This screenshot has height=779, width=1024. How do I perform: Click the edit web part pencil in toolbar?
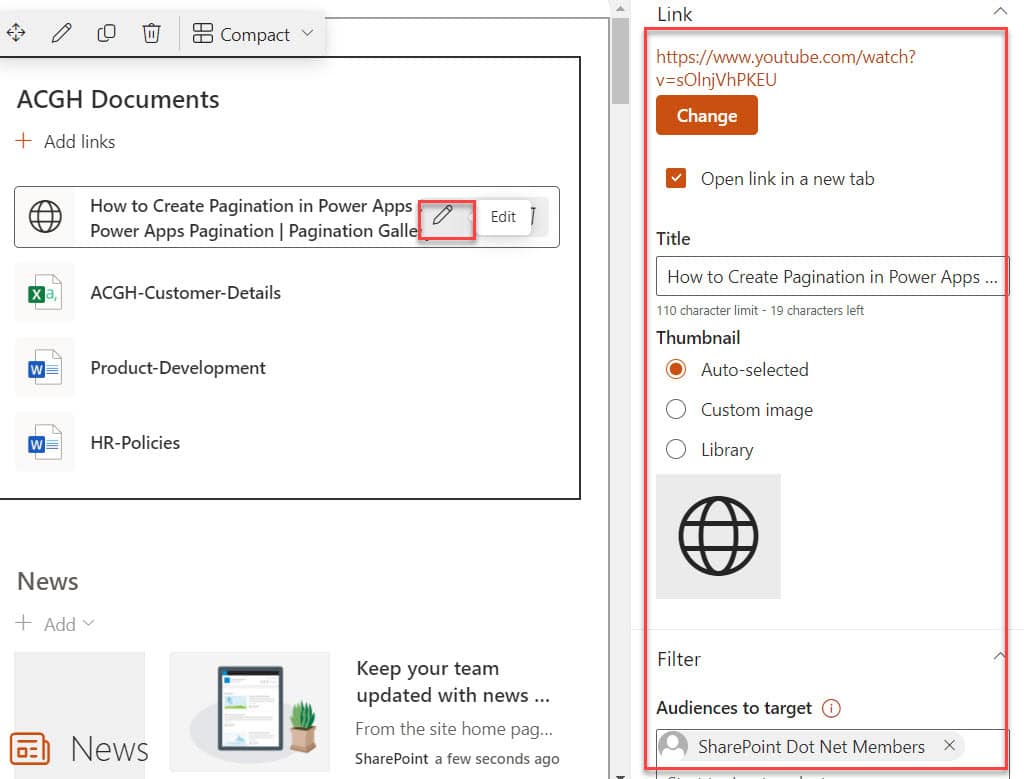(61, 32)
